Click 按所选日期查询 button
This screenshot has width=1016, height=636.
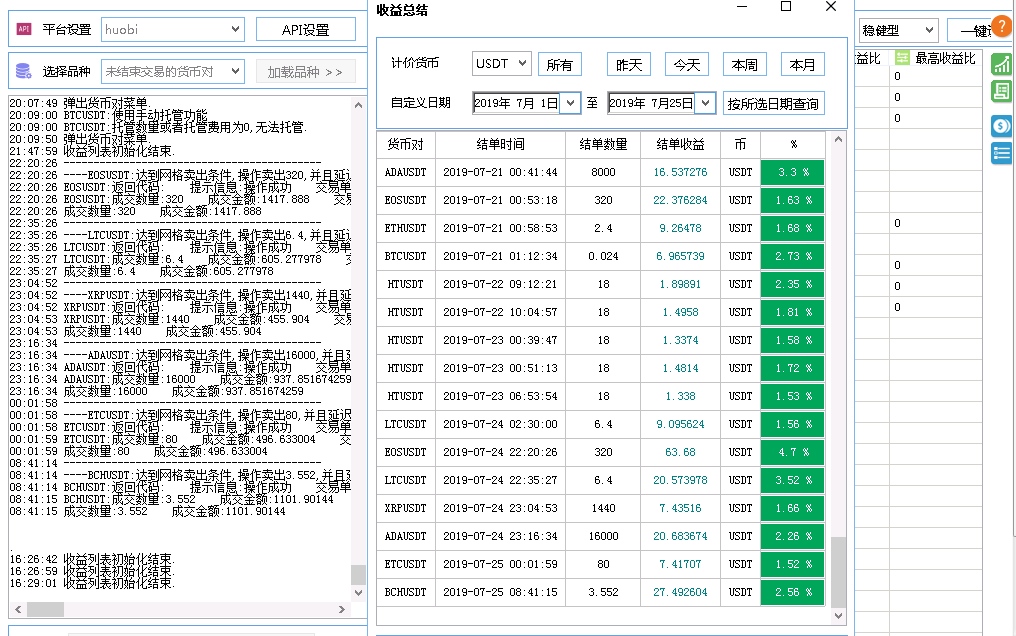pos(774,104)
